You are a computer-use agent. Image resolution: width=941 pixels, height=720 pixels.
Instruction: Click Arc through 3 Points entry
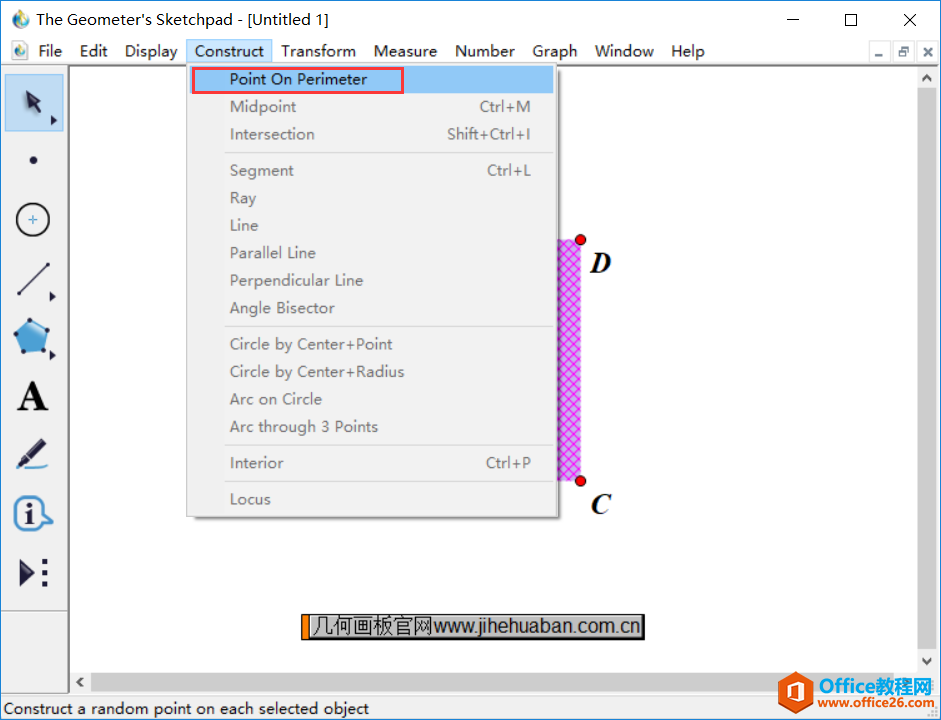click(372, 427)
